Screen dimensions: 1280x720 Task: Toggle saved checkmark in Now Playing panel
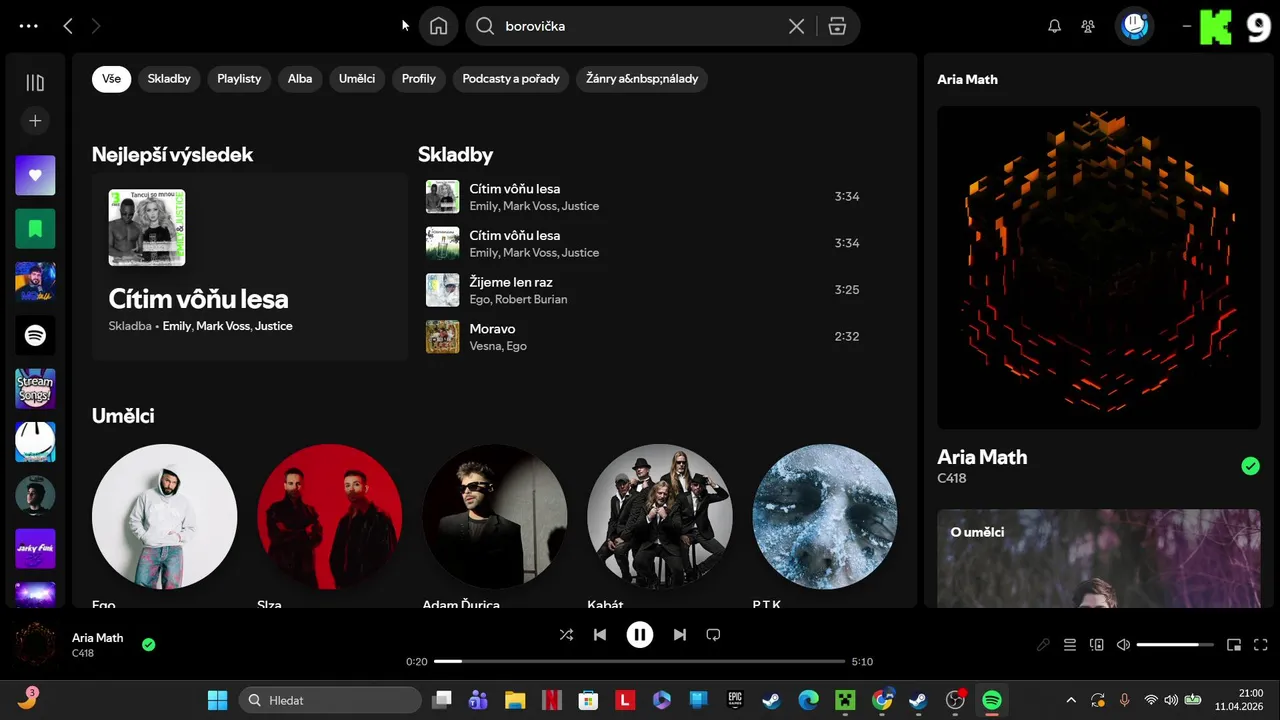coord(1250,466)
